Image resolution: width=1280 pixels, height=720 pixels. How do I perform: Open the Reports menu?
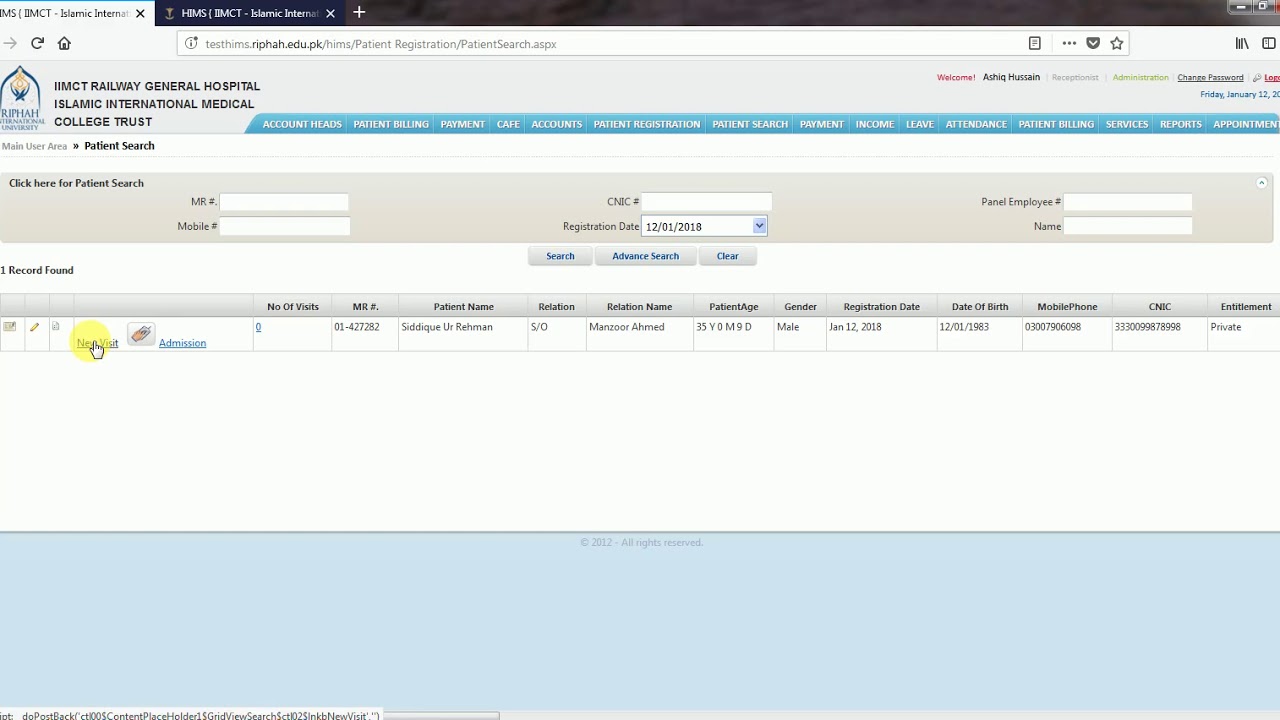[1180, 124]
